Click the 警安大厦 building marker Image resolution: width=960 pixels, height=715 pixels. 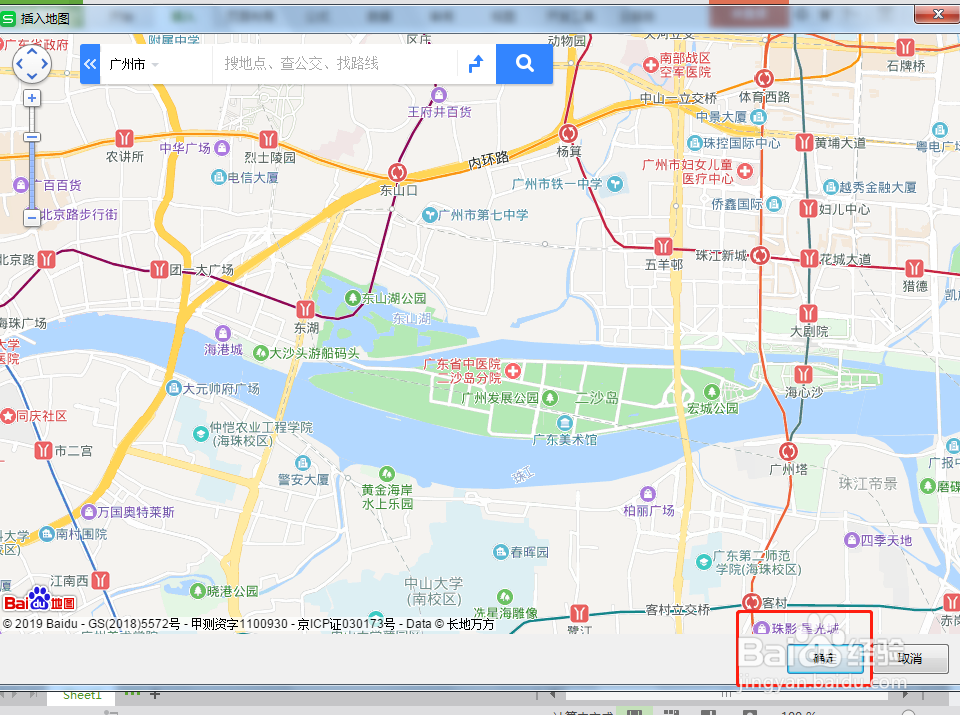click(x=302, y=463)
